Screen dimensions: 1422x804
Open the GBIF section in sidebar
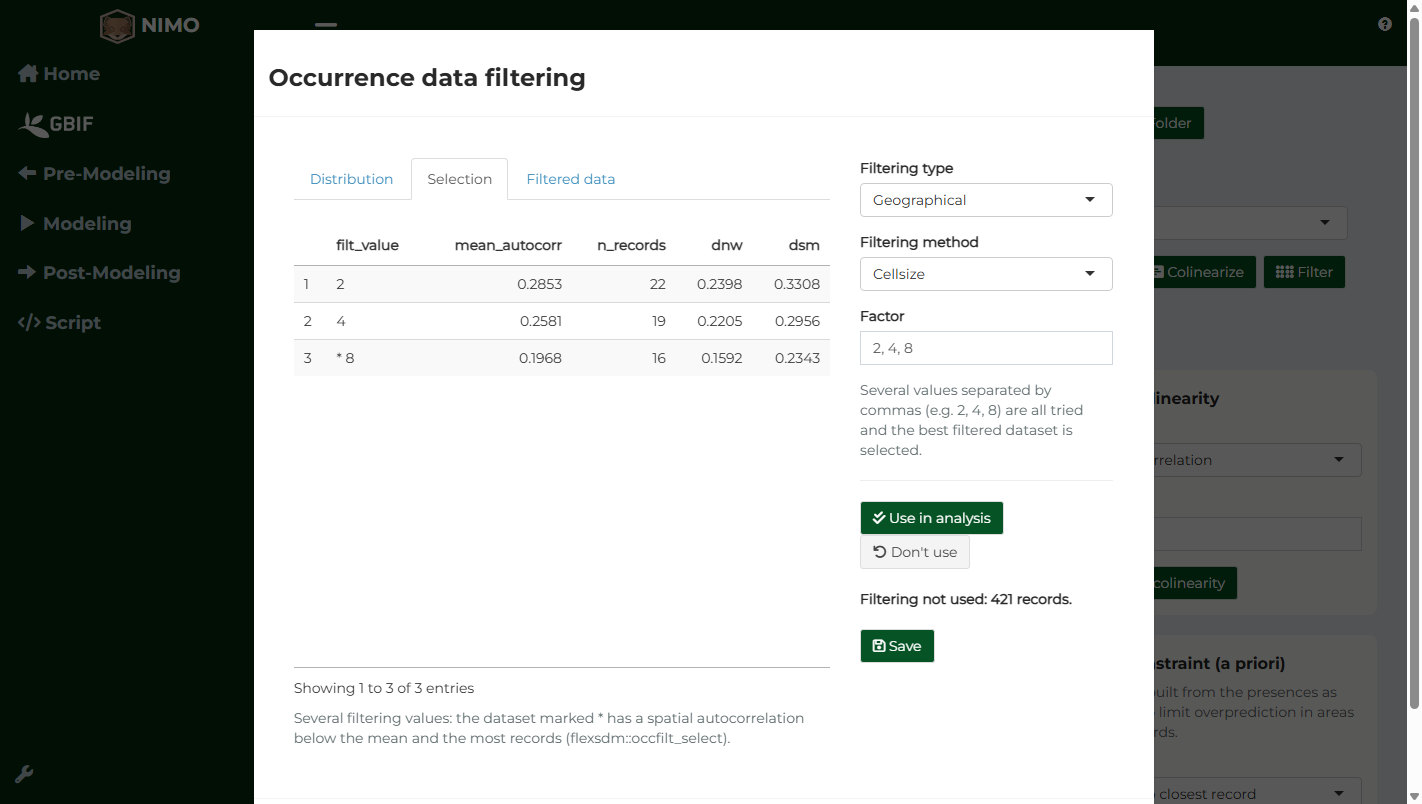click(56, 124)
